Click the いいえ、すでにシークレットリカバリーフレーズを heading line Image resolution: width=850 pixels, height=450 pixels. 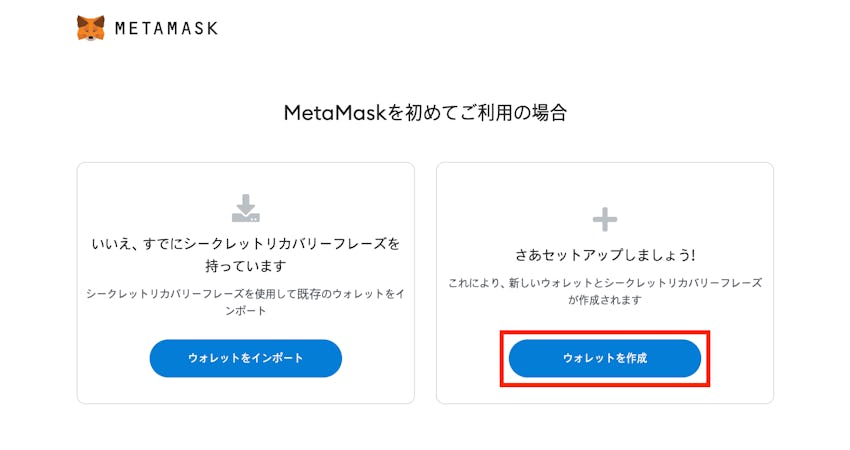tap(246, 243)
